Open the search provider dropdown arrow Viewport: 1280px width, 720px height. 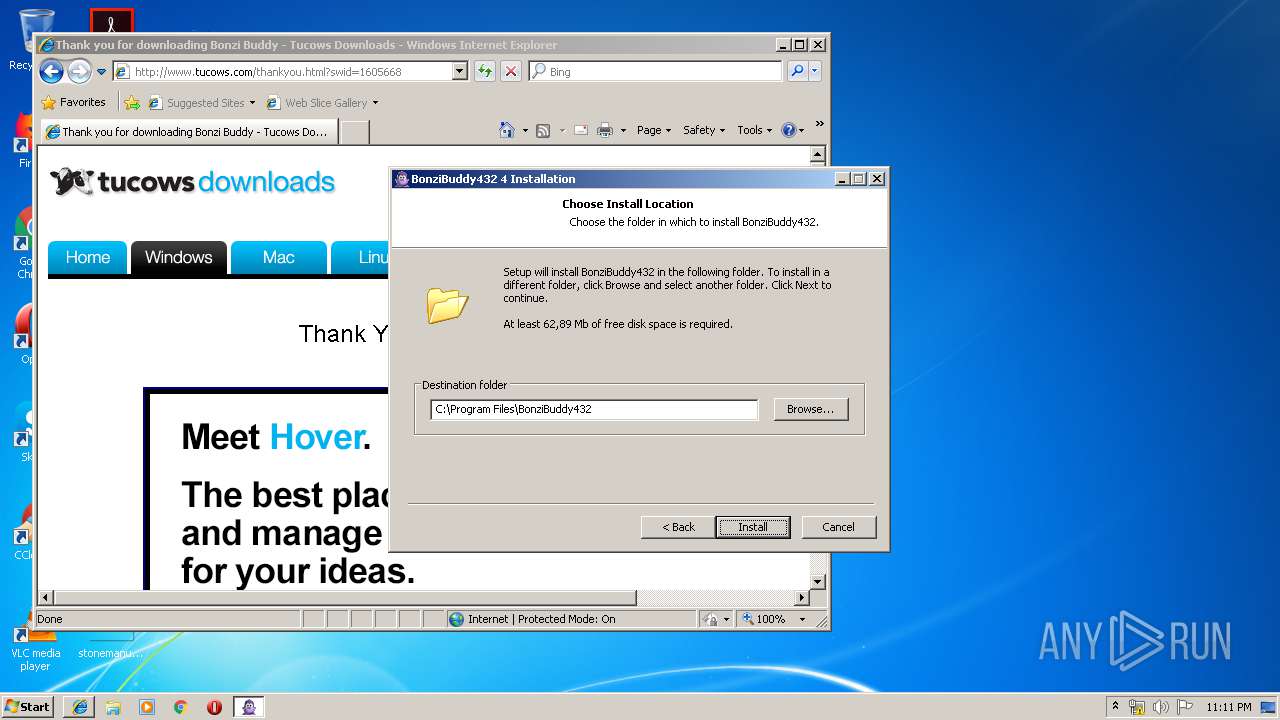(x=815, y=71)
